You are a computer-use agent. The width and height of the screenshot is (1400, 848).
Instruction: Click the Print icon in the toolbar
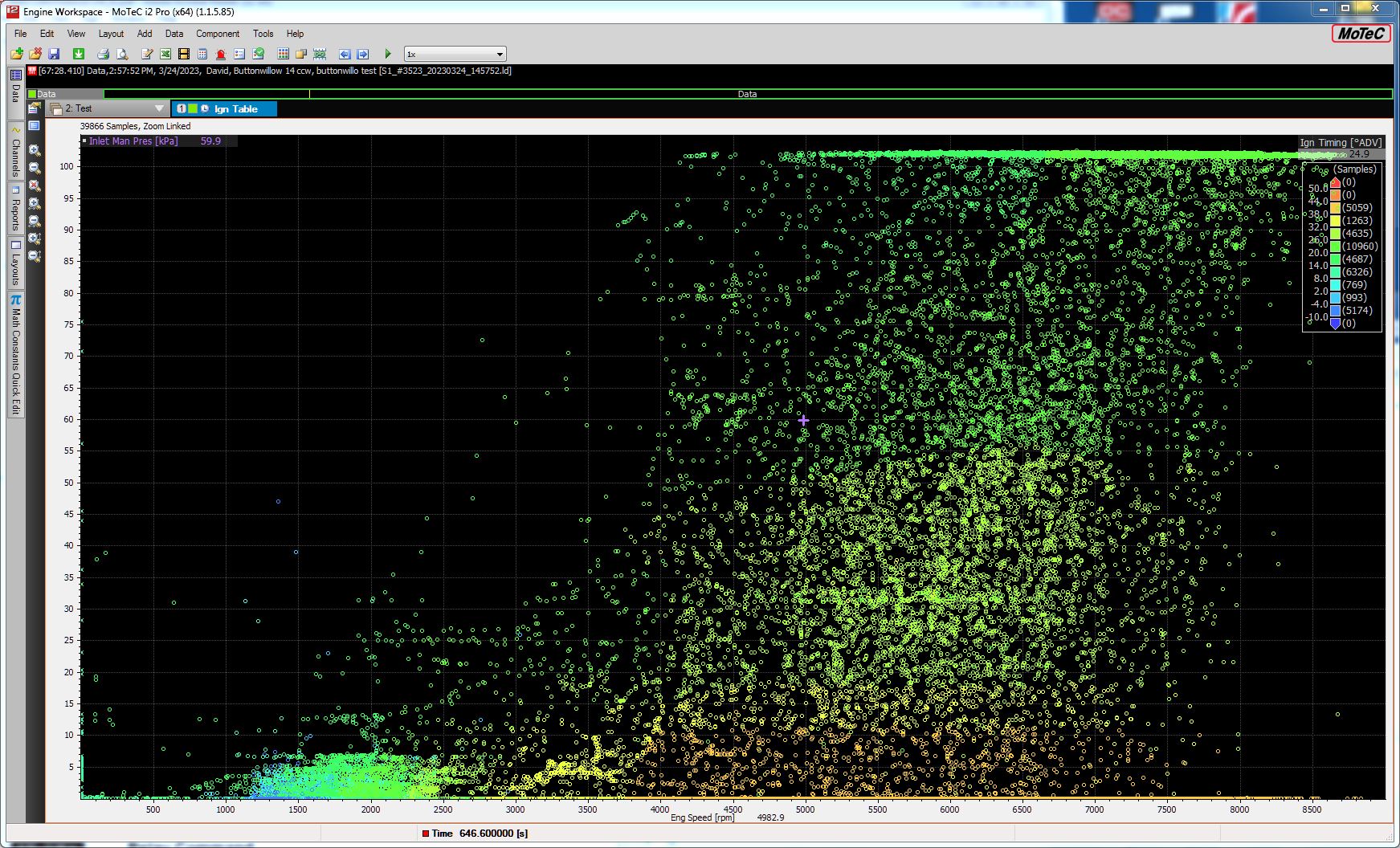103,54
